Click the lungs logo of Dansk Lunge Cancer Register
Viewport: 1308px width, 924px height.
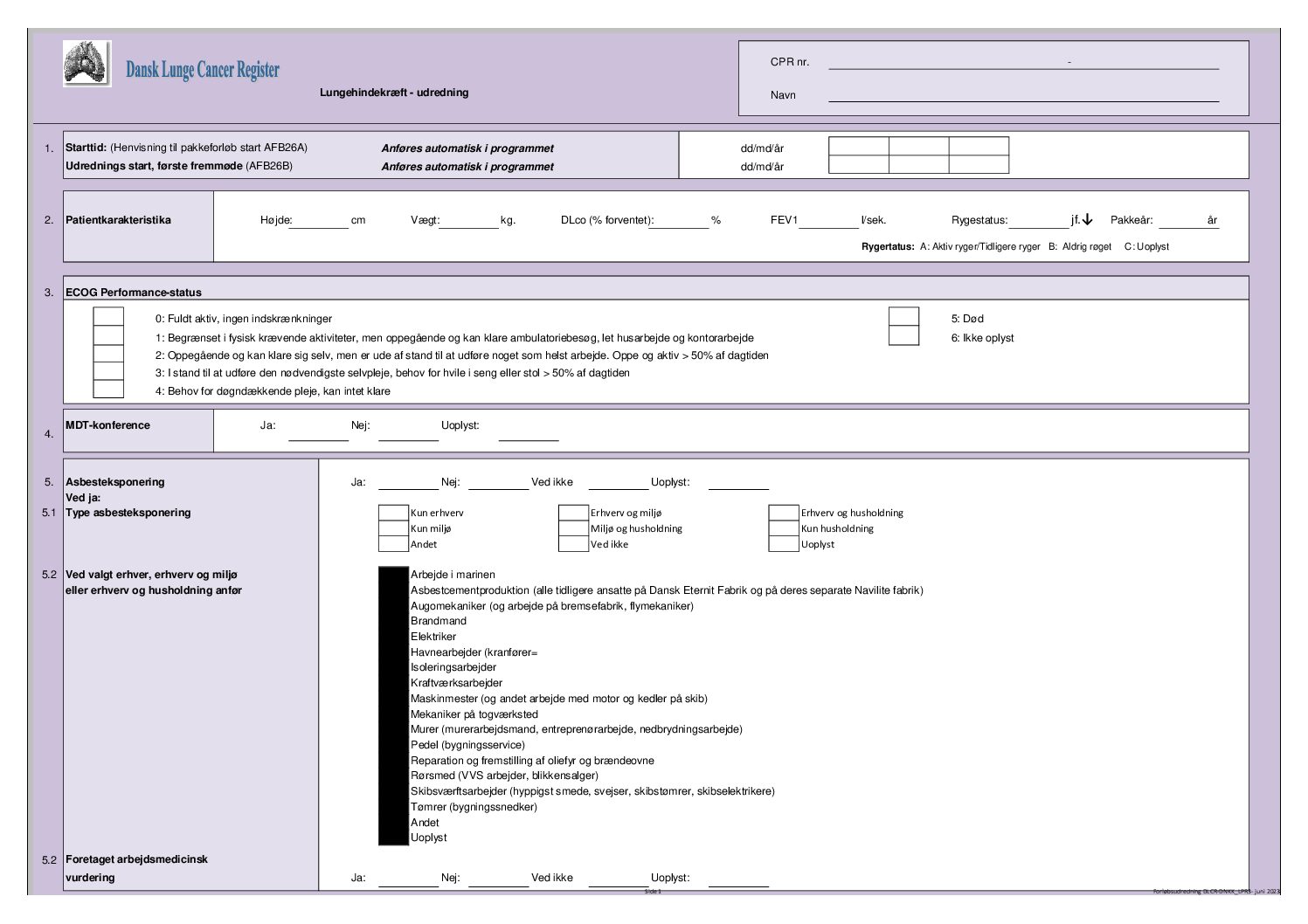[x=87, y=64]
